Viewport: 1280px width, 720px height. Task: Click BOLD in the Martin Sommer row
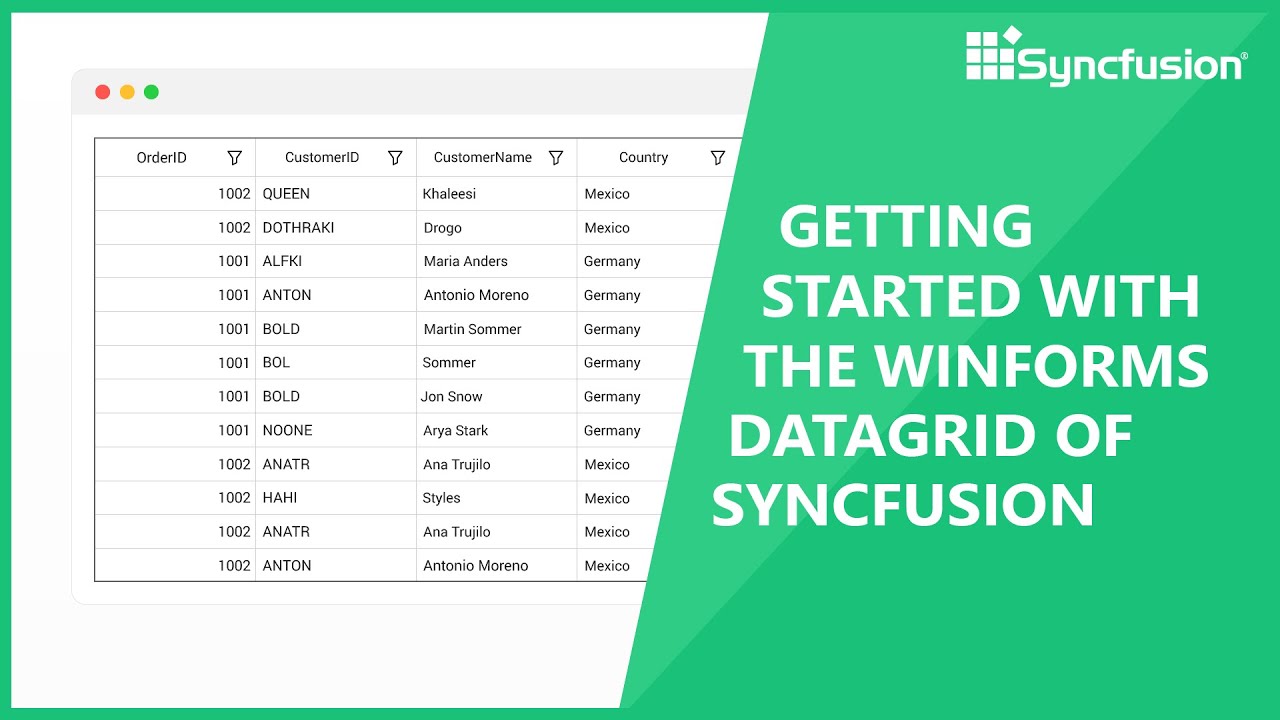tap(336, 329)
